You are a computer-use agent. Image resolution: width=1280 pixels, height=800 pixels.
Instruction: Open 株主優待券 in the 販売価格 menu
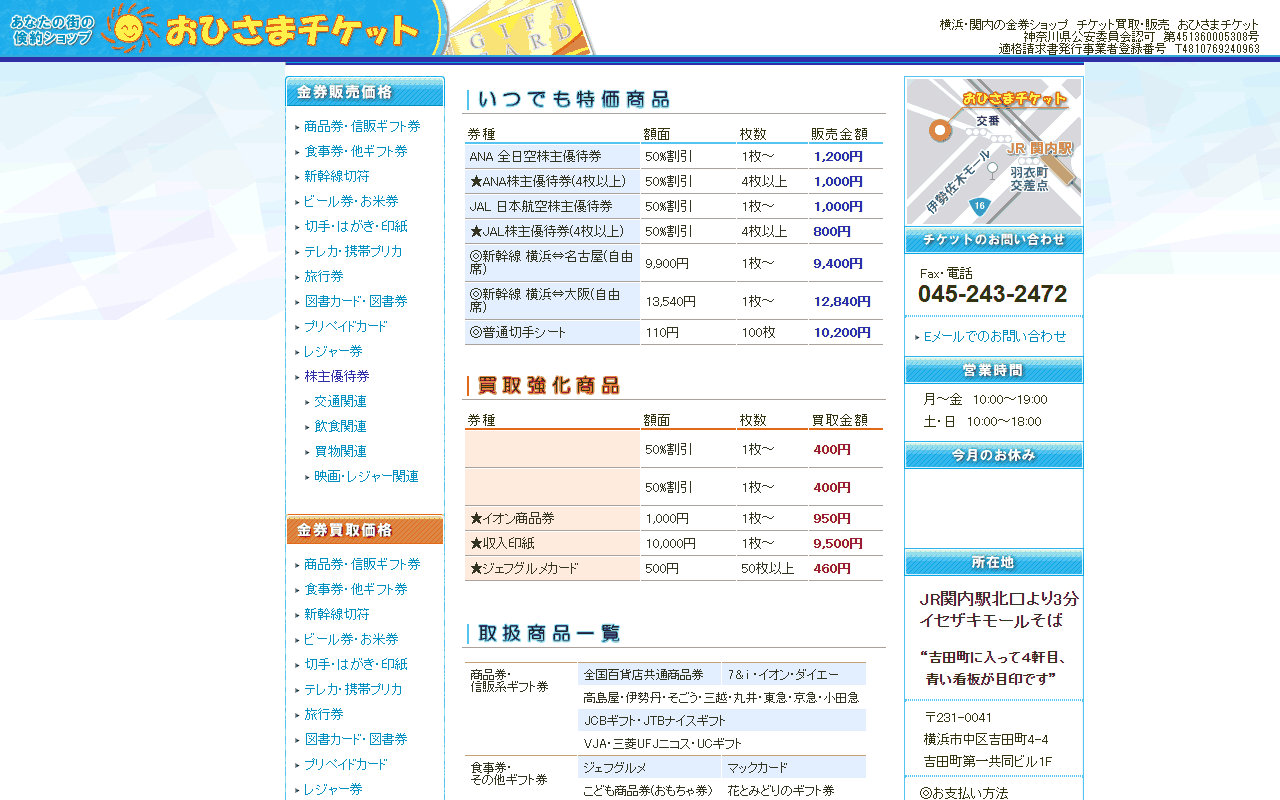pos(337,376)
